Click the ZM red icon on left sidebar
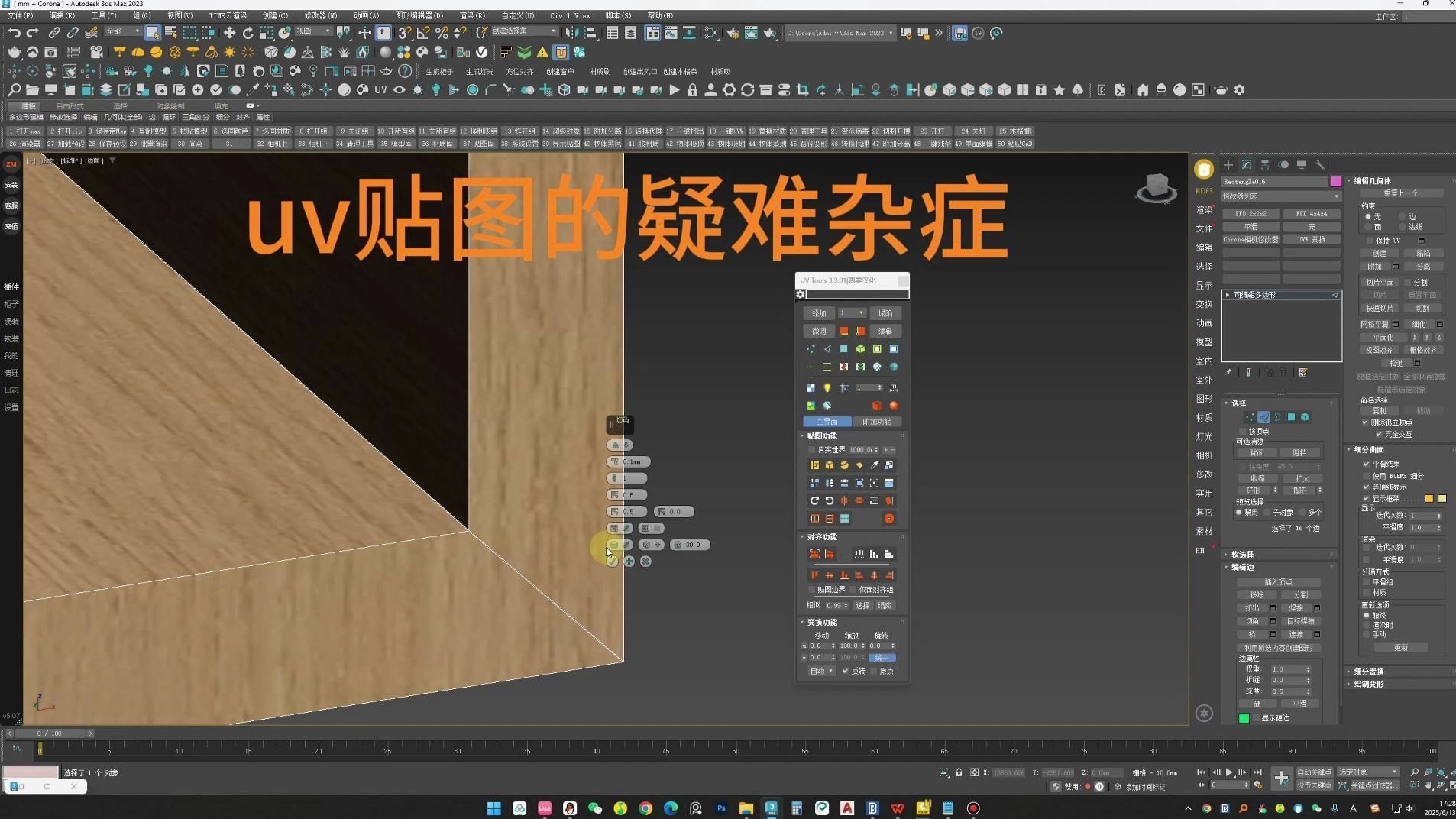The height and width of the screenshot is (819, 1456). (11, 164)
